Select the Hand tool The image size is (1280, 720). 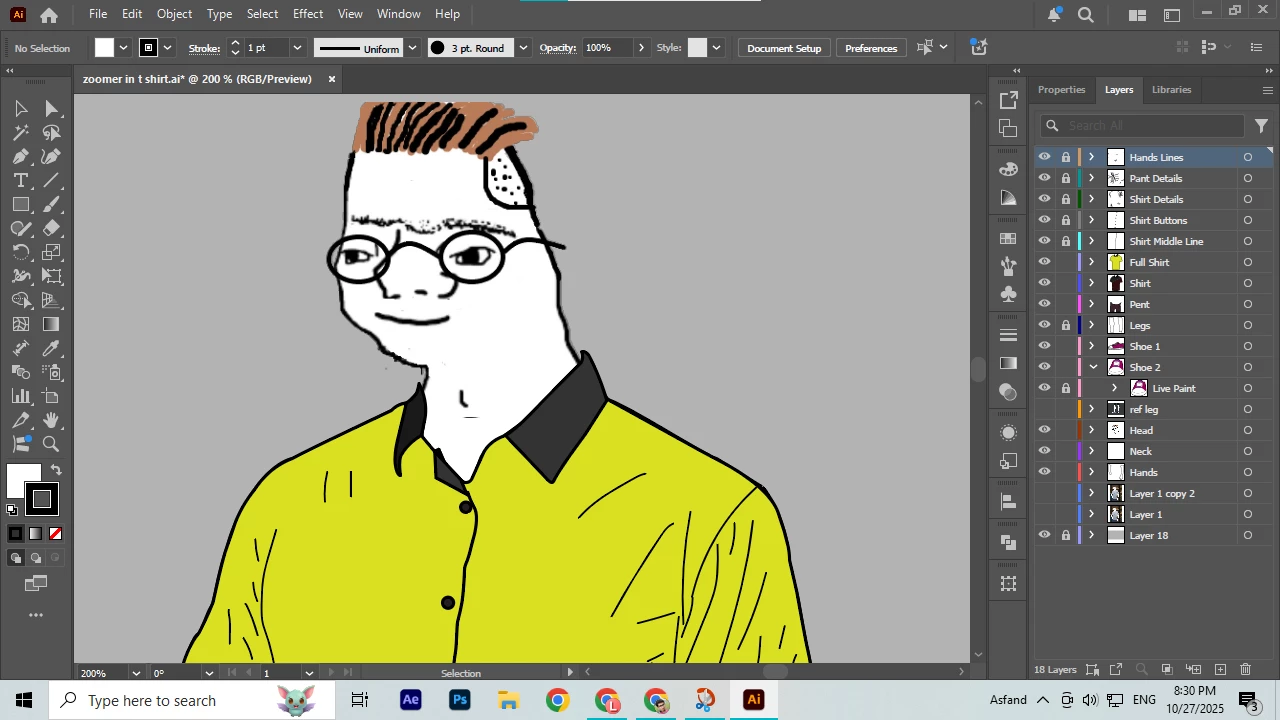coord(52,420)
